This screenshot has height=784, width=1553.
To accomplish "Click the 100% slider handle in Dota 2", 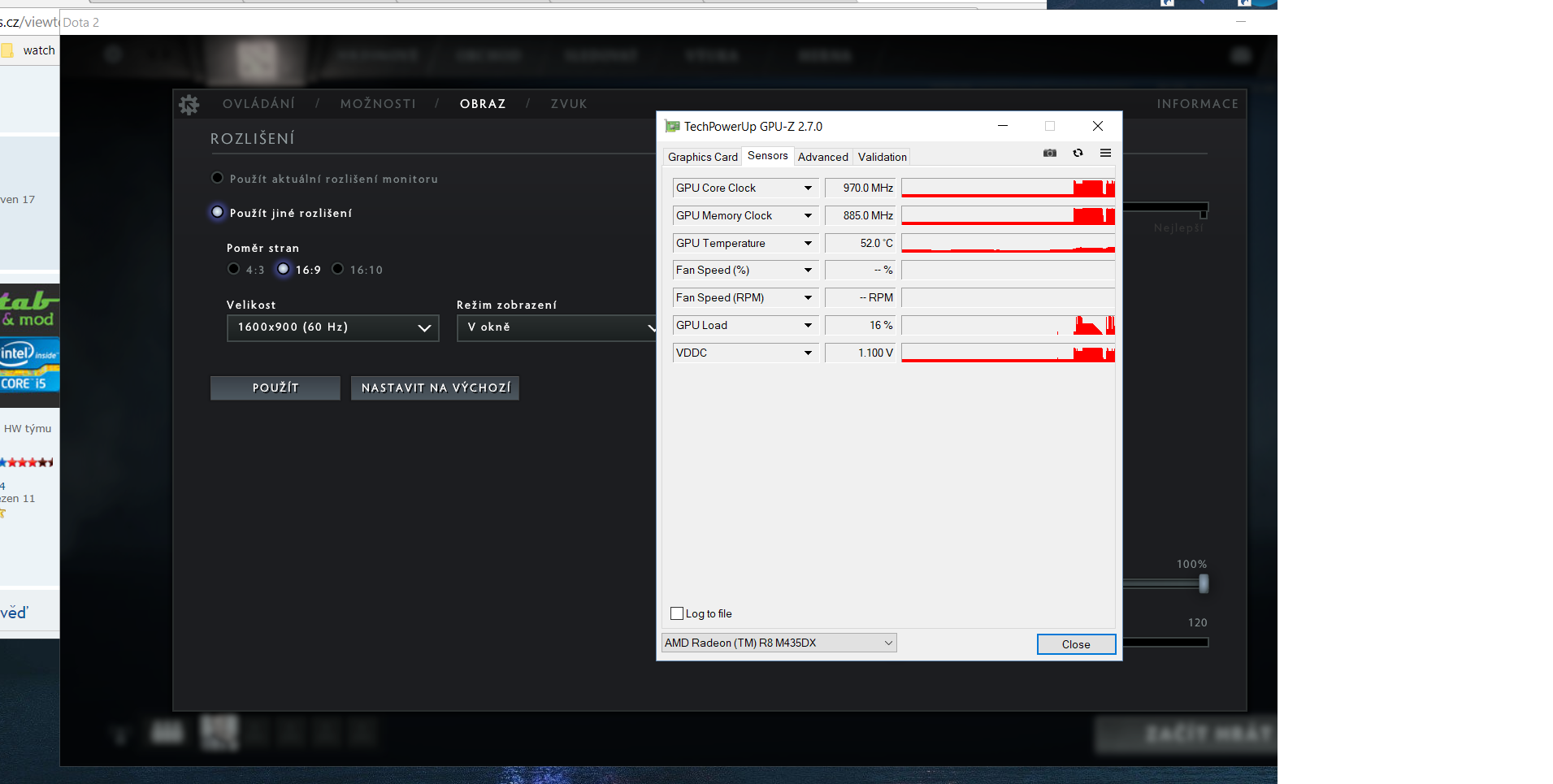I will [x=1204, y=583].
